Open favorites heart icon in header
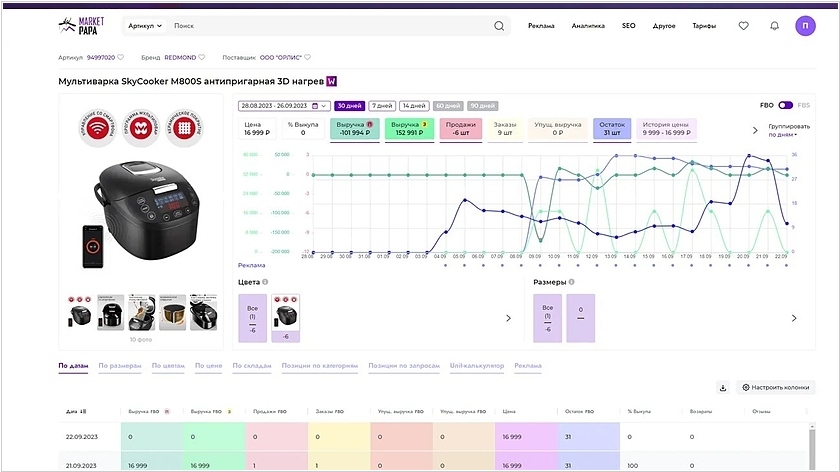The image size is (840, 472). [744, 26]
